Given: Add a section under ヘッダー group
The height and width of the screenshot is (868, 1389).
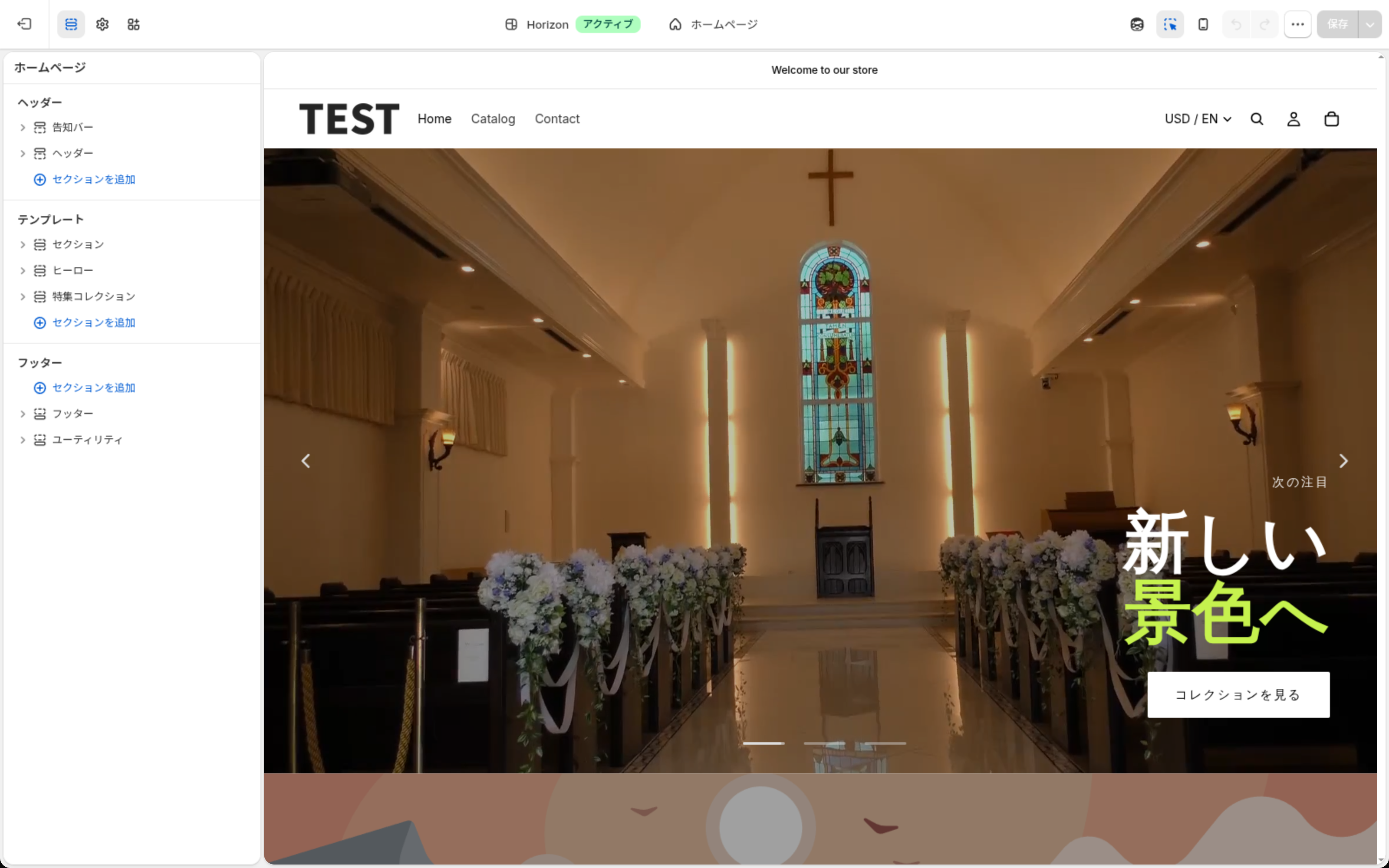Looking at the screenshot, I should 85,179.
